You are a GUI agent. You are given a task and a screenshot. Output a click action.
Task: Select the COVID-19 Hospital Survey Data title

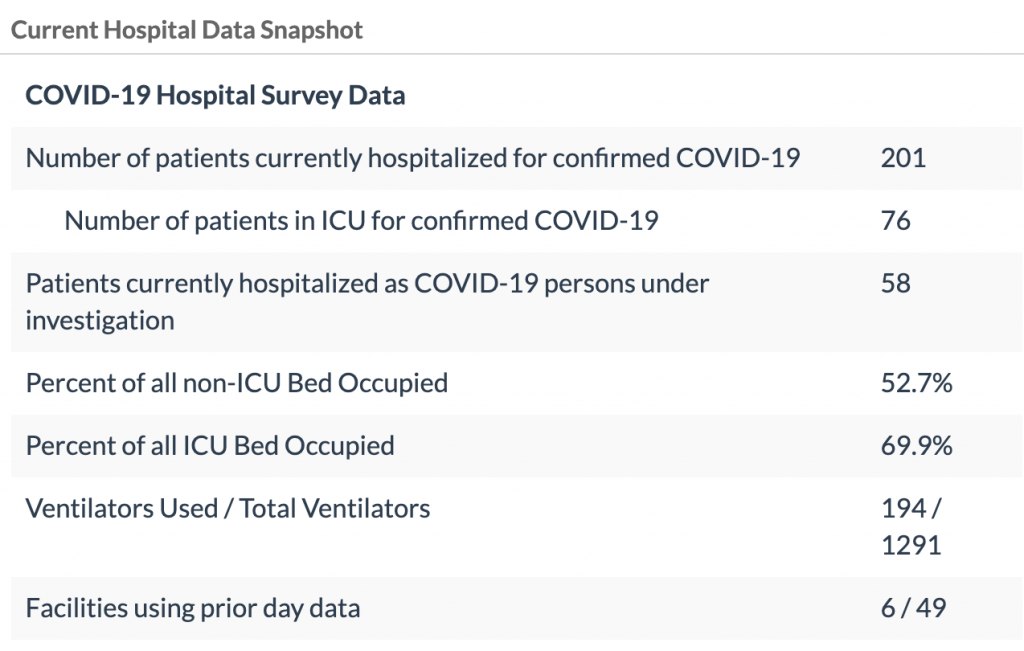[215, 96]
